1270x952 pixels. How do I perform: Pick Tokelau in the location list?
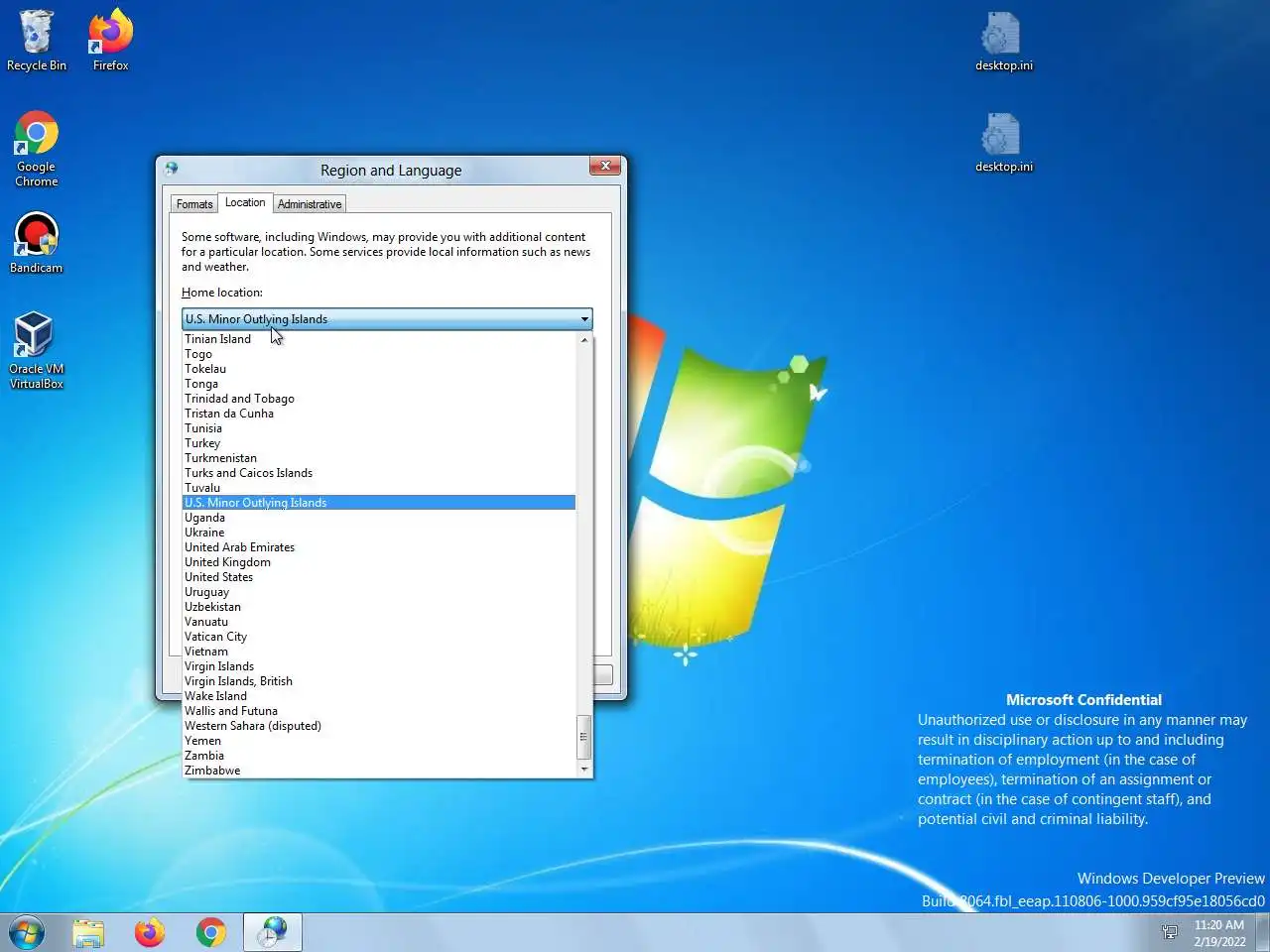(379, 369)
